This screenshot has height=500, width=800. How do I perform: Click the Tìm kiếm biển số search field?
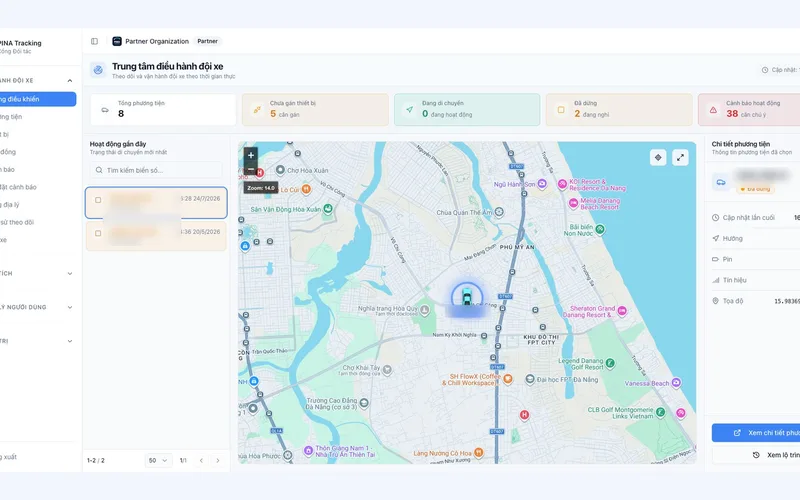tap(156, 170)
